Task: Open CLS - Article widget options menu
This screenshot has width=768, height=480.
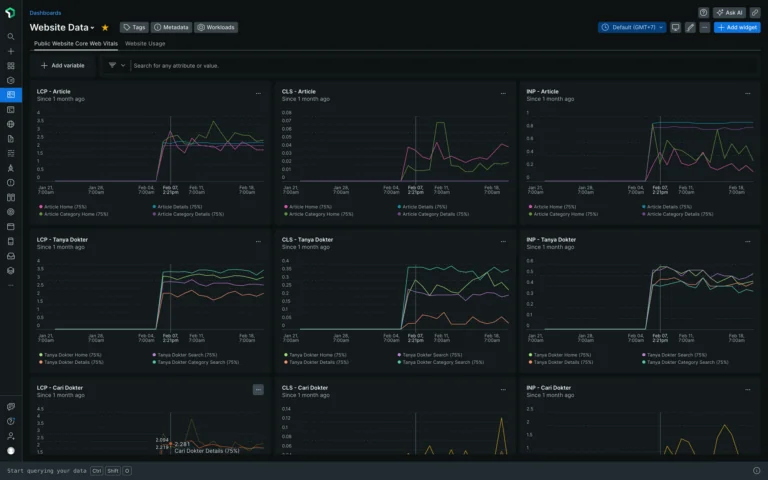Action: pos(503,93)
